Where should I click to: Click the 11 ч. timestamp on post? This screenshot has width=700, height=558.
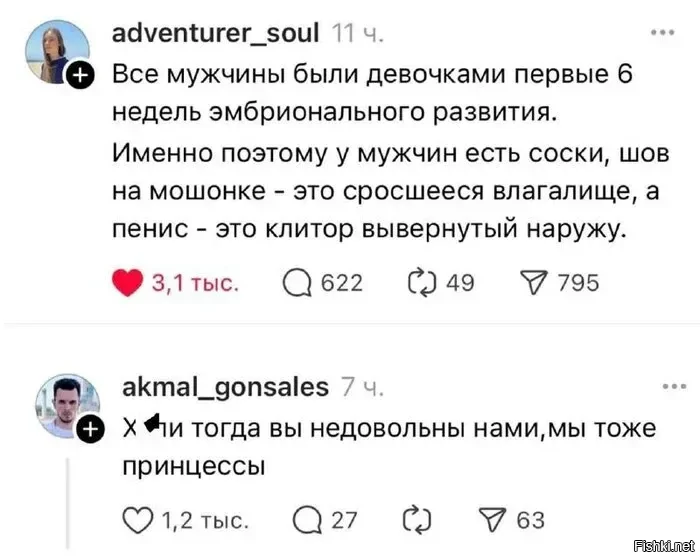(x=357, y=34)
